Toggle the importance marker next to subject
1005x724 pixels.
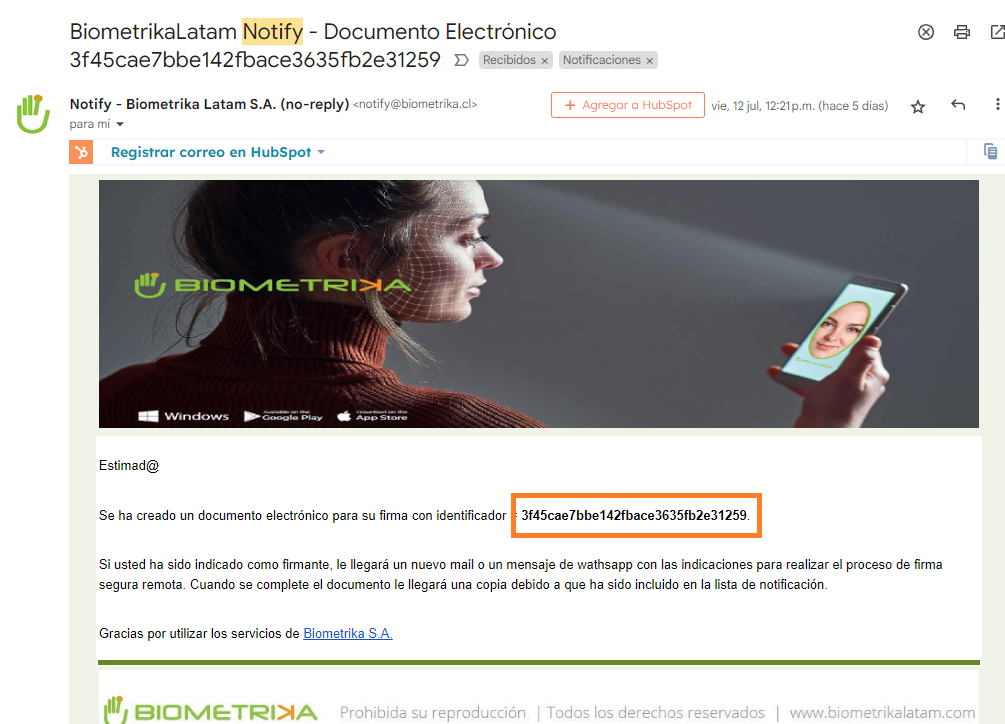(461, 60)
